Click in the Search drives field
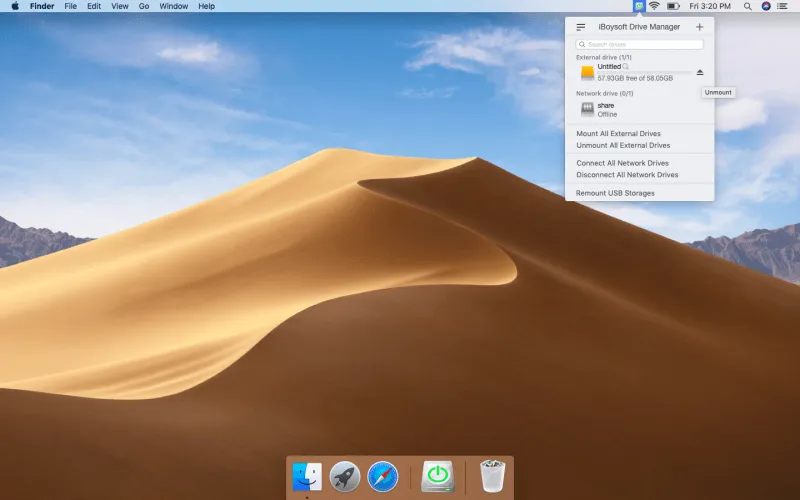This screenshot has width=800, height=500. pyautogui.click(x=640, y=45)
